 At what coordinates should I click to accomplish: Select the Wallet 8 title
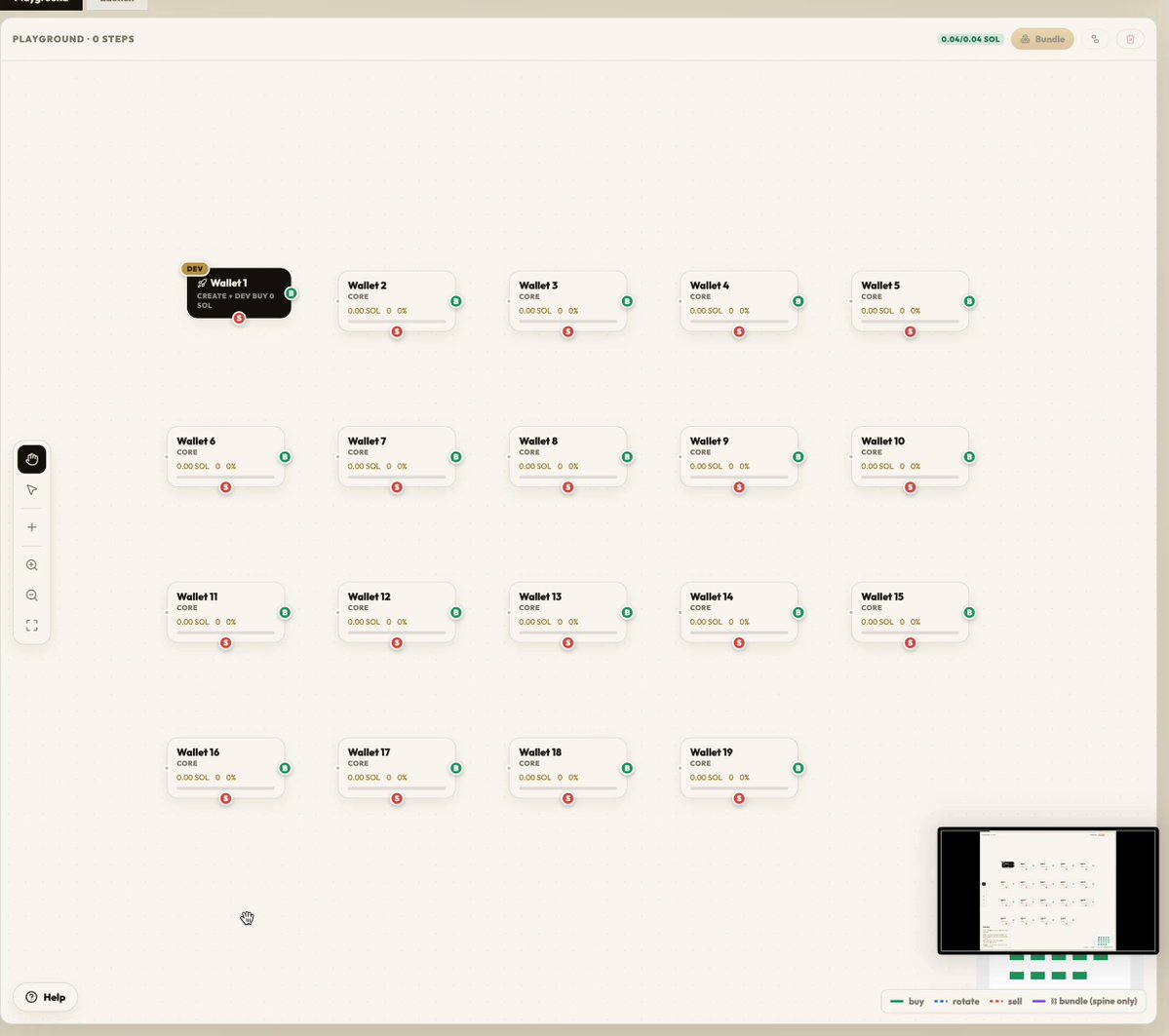(x=538, y=441)
